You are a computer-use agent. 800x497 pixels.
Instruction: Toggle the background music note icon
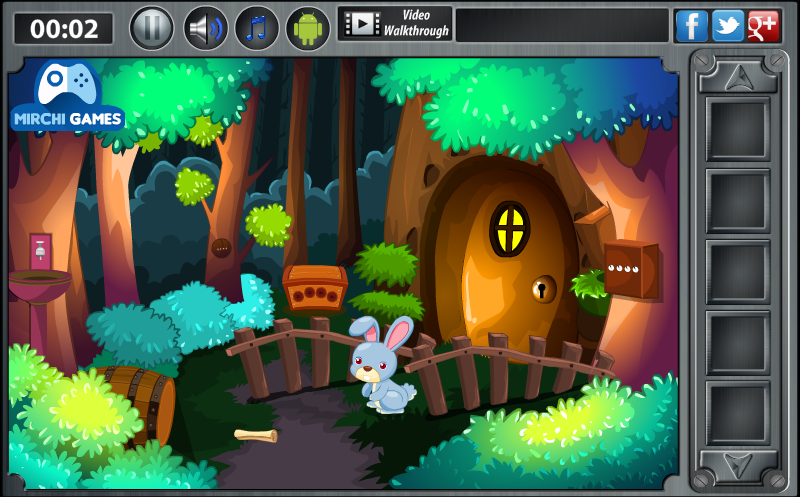pos(257,28)
